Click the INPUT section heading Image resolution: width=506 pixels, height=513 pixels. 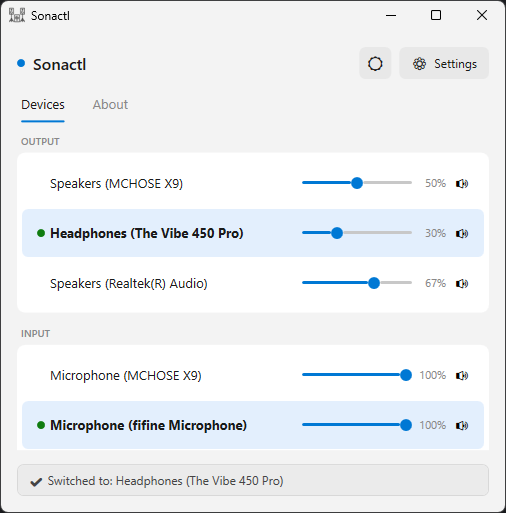(x=36, y=334)
